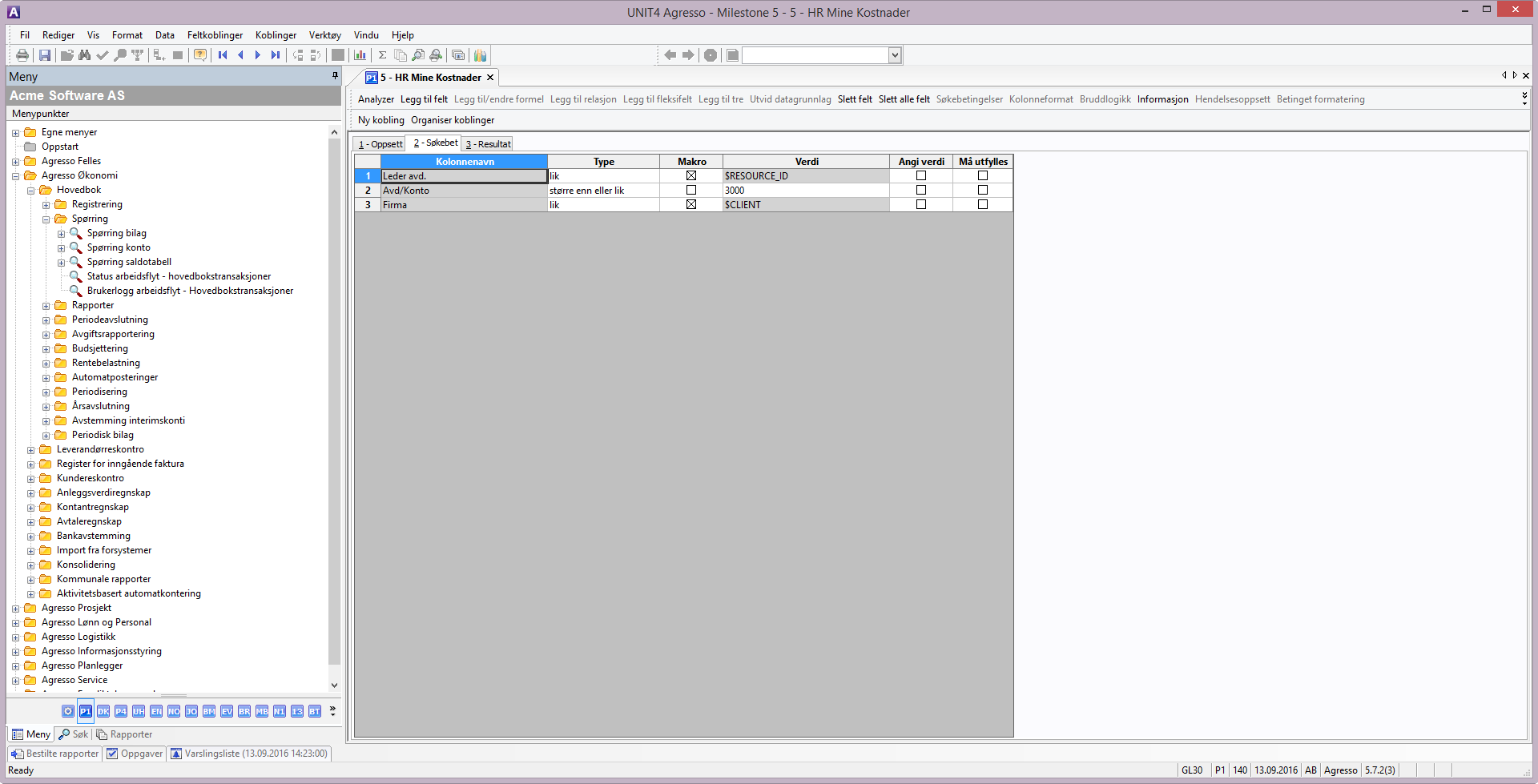Image resolution: width=1538 pixels, height=784 pixels.
Task: Click Slett alle felt
Action: pyautogui.click(x=904, y=99)
